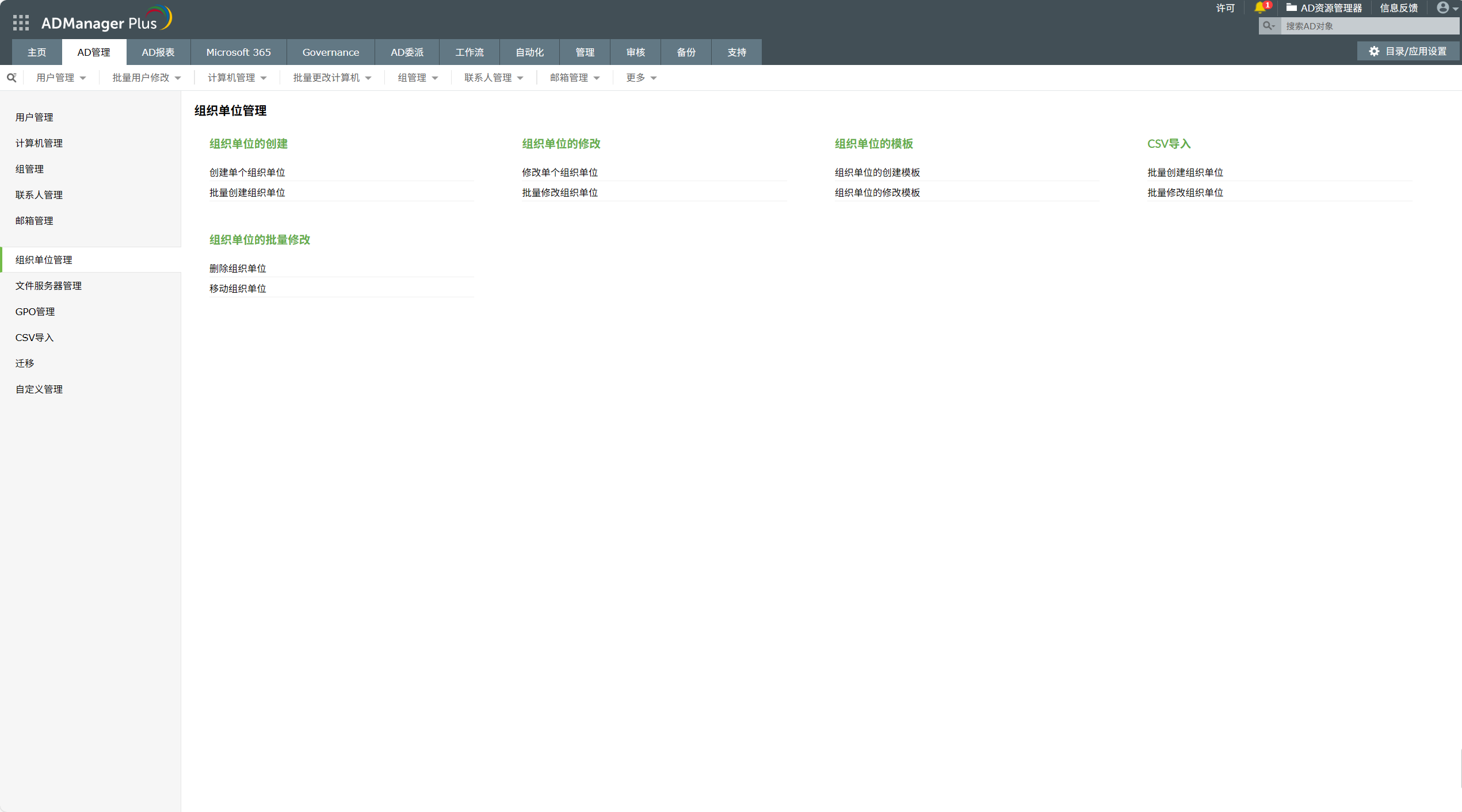Open the 更多 dropdown menu
1462x812 pixels.
pyautogui.click(x=641, y=78)
